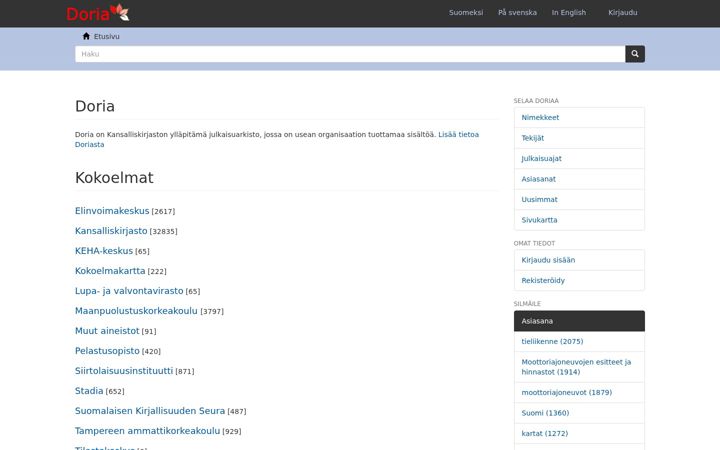Follow the Lisää tietoa Doriasta link

click(277, 139)
